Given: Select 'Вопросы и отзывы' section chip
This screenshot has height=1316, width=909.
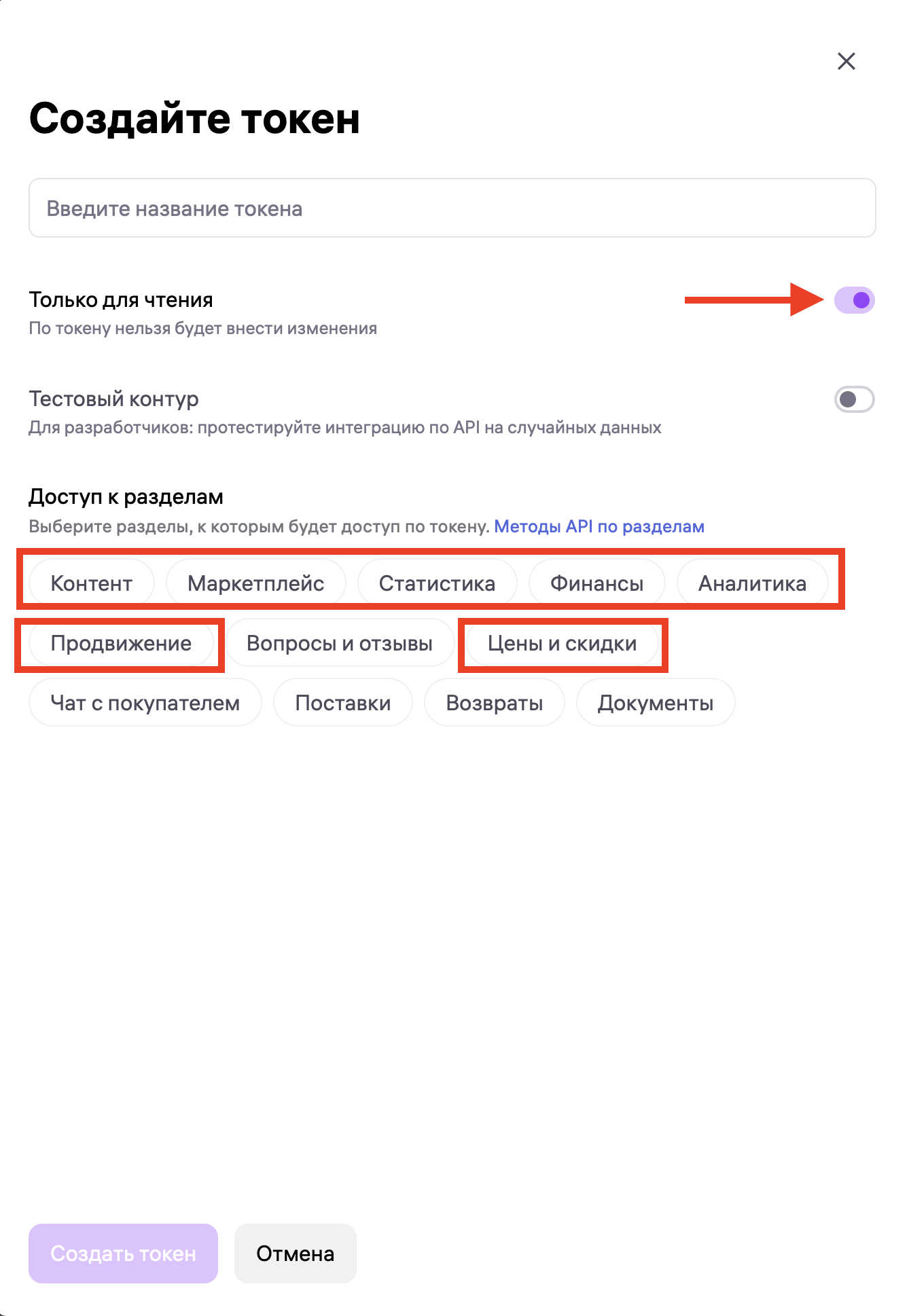Looking at the screenshot, I should tap(340, 643).
